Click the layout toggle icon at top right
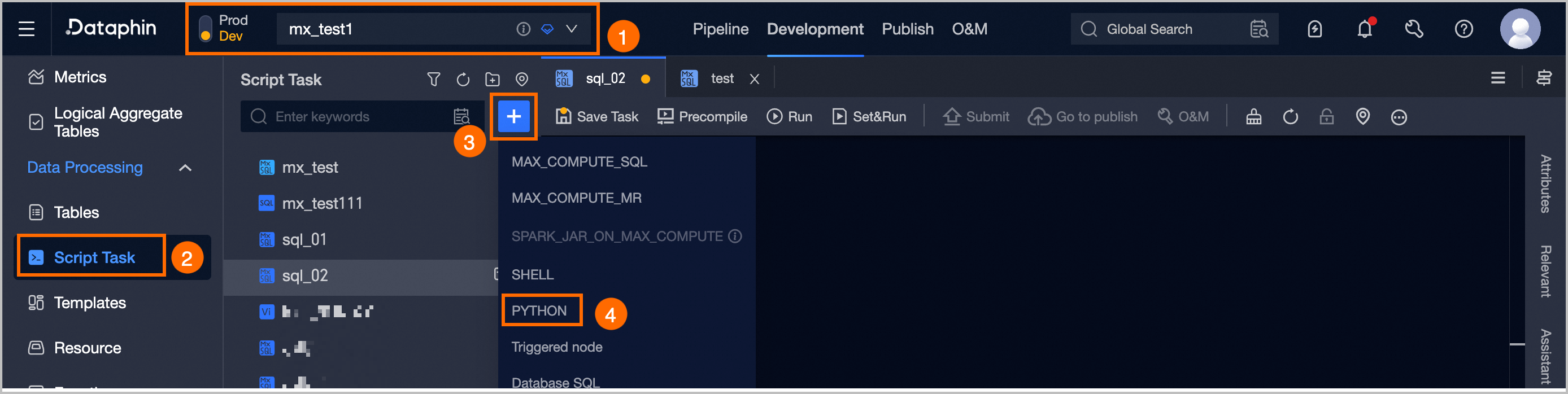Image resolution: width=1568 pixels, height=394 pixels. 1544,77
